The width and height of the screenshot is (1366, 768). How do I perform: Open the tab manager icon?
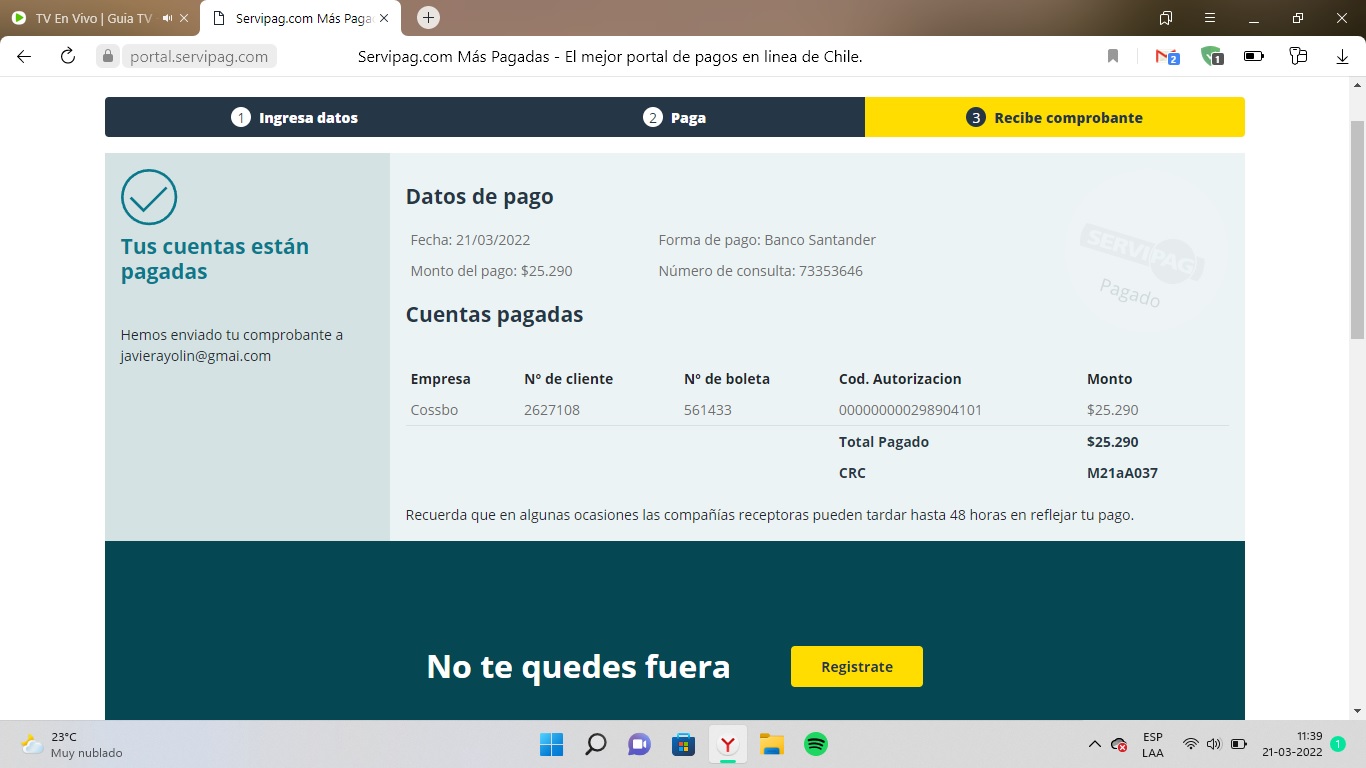[x=1166, y=18]
